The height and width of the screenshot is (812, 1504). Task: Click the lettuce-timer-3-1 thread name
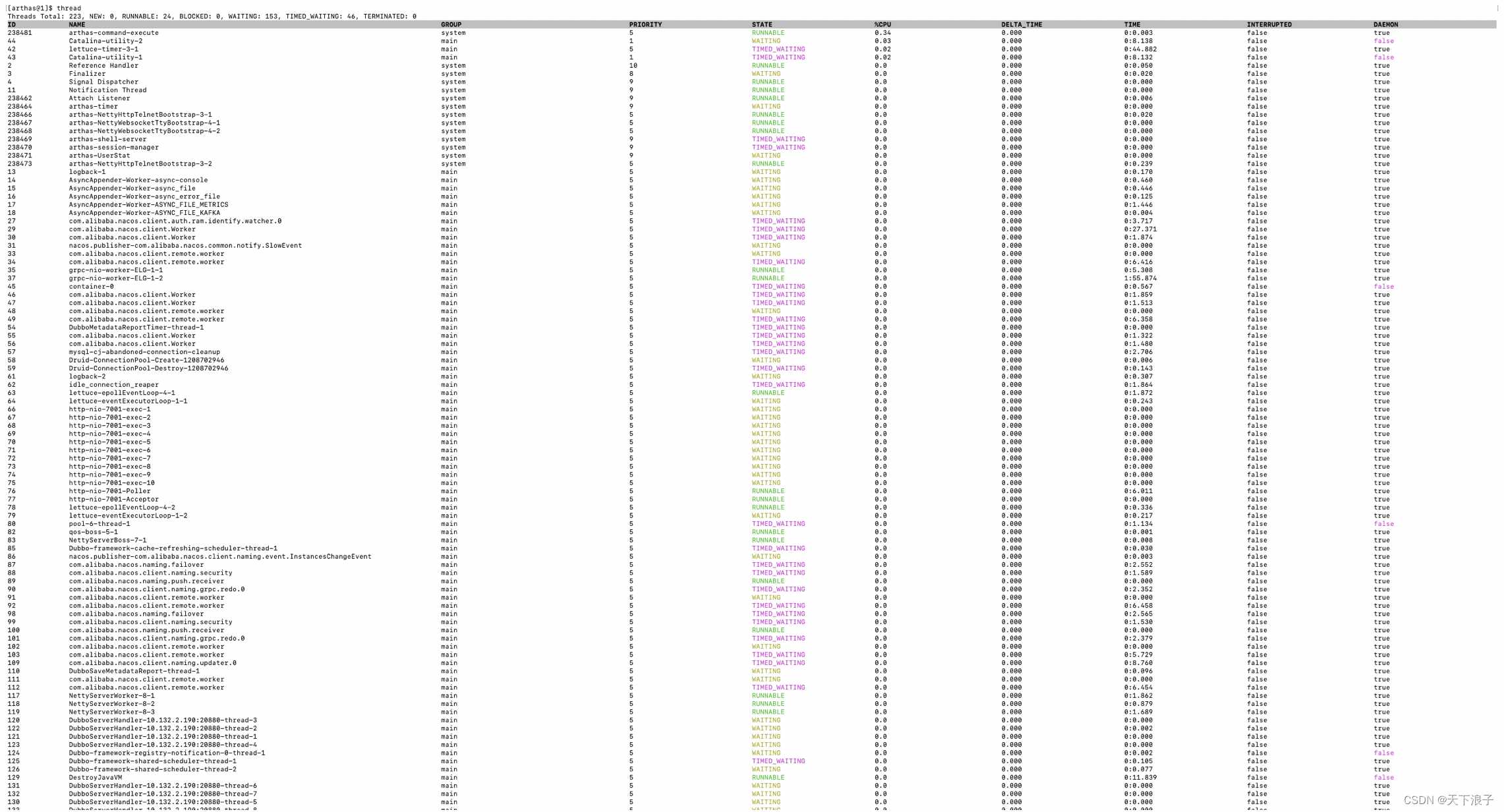[103, 49]
